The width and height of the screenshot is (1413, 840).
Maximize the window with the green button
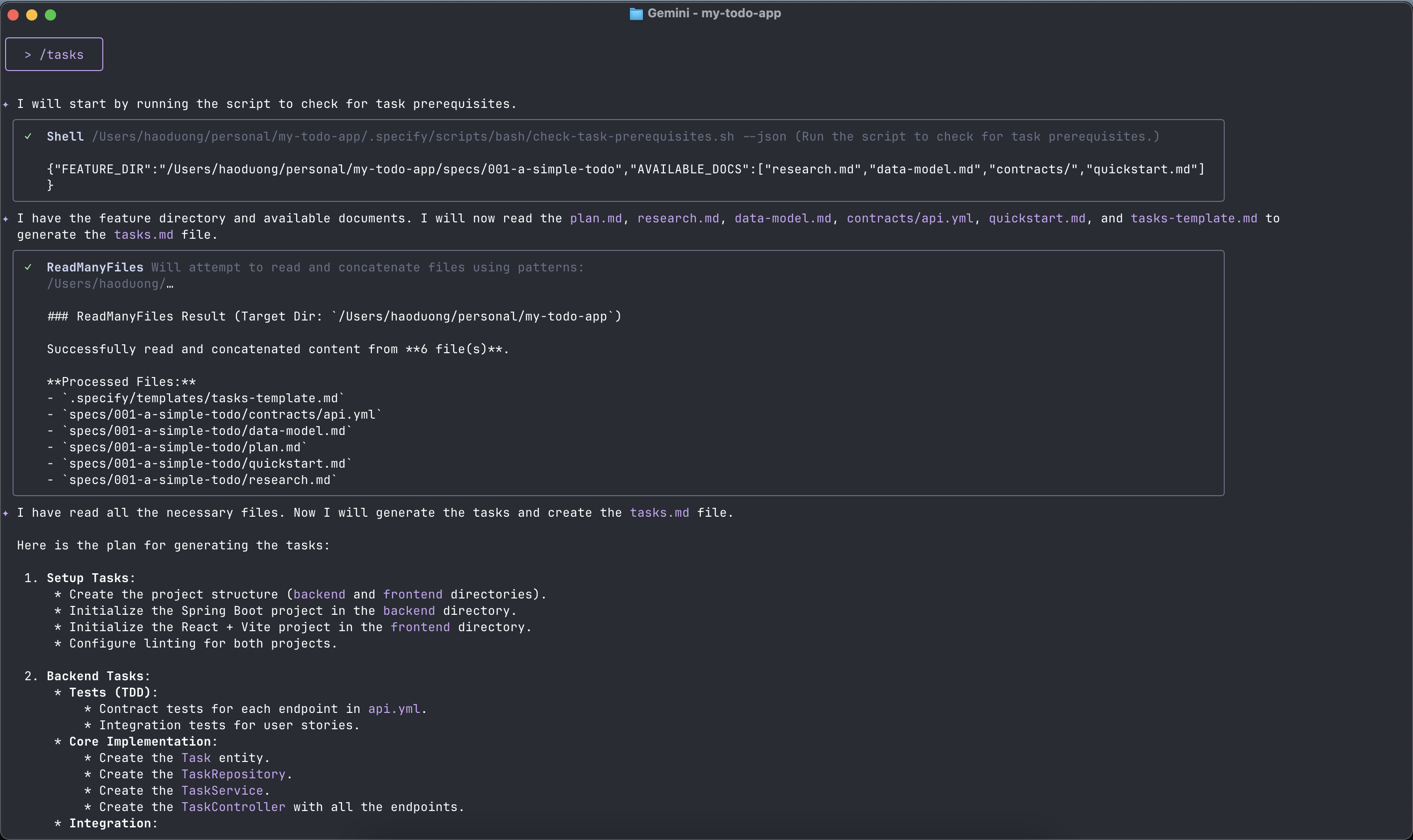[50, 15]
